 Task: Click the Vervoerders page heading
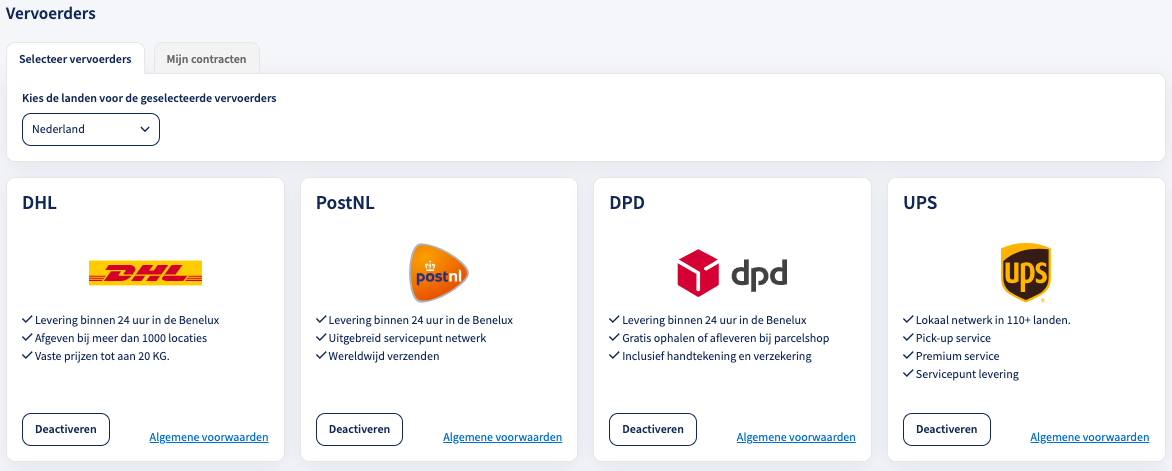pyautogui.click(x=51, y=13)
